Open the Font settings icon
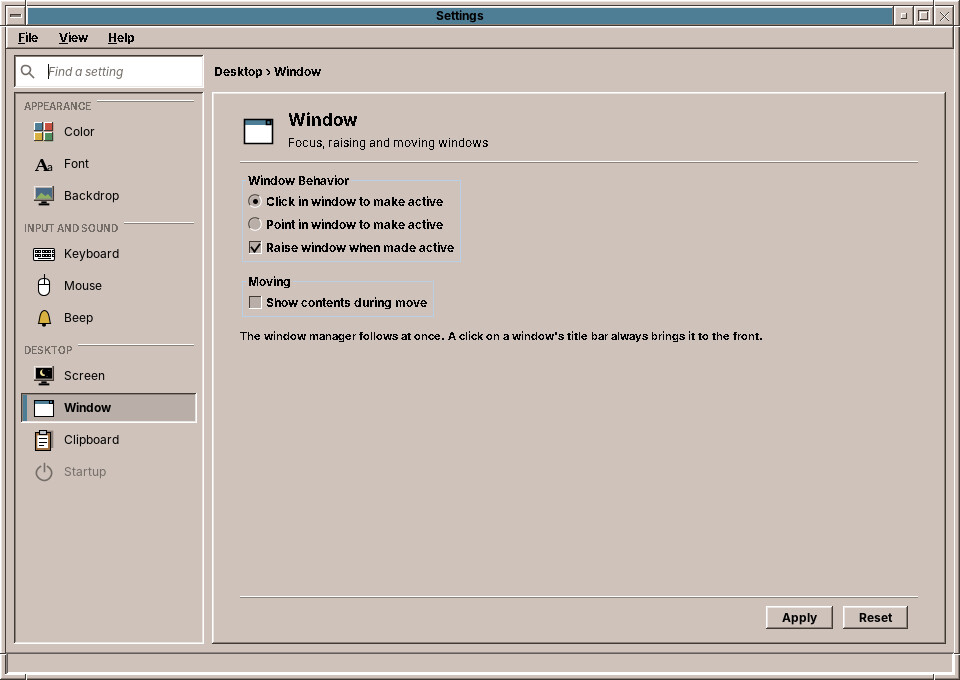Screen dimensions: 960x680 (x=43, y=164)
